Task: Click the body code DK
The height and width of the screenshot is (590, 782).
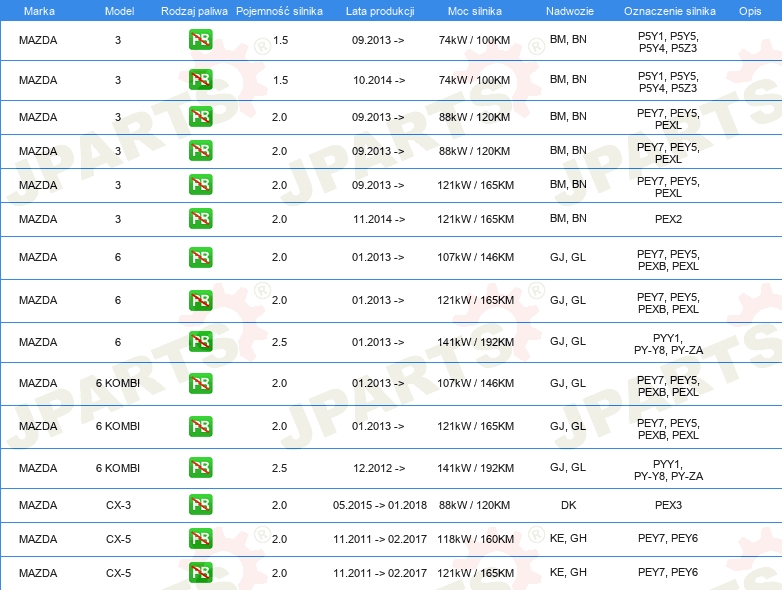Action: tap(569, 505)
